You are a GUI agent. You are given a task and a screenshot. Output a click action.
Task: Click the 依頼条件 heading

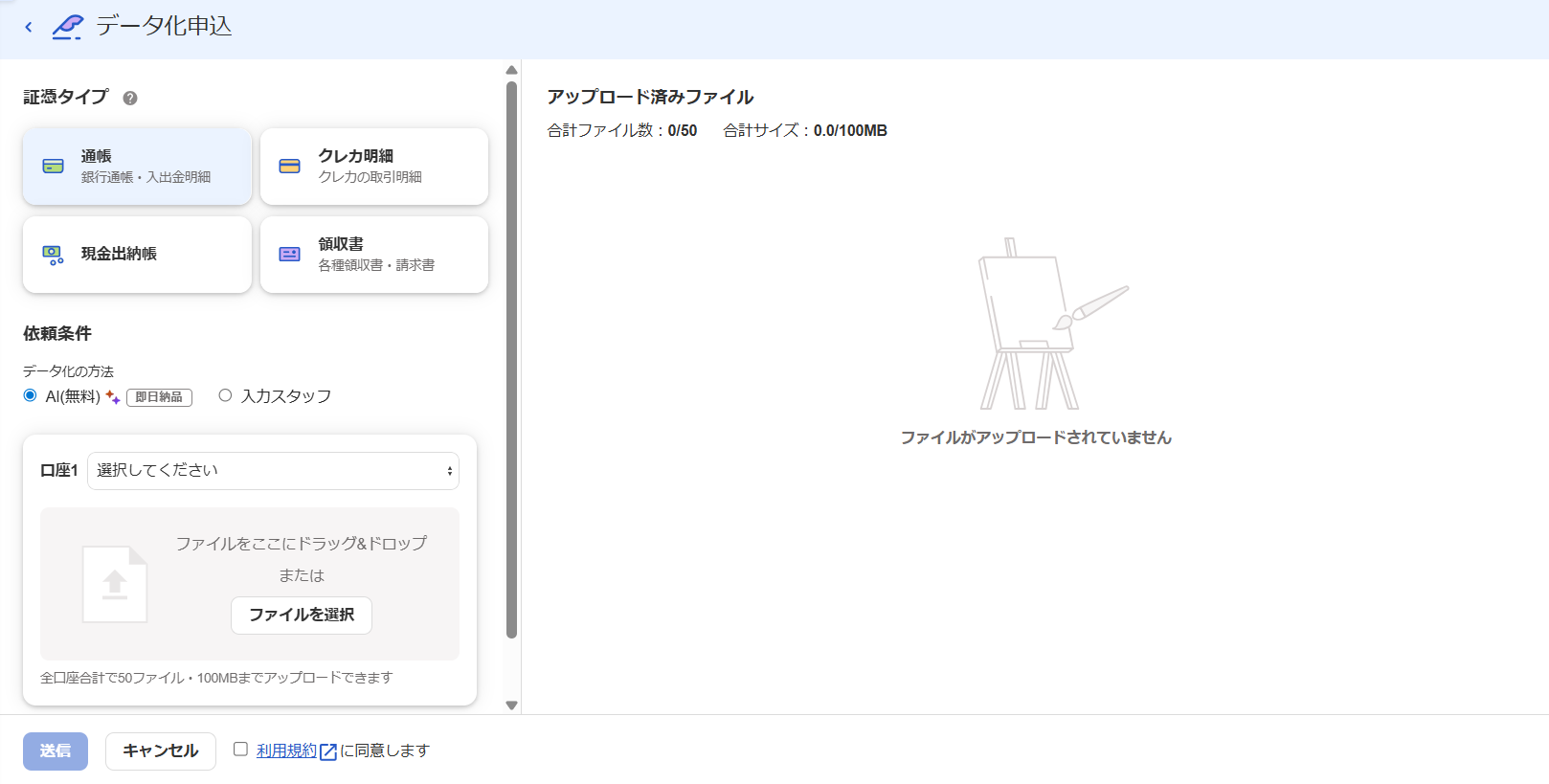click(57, 334)
